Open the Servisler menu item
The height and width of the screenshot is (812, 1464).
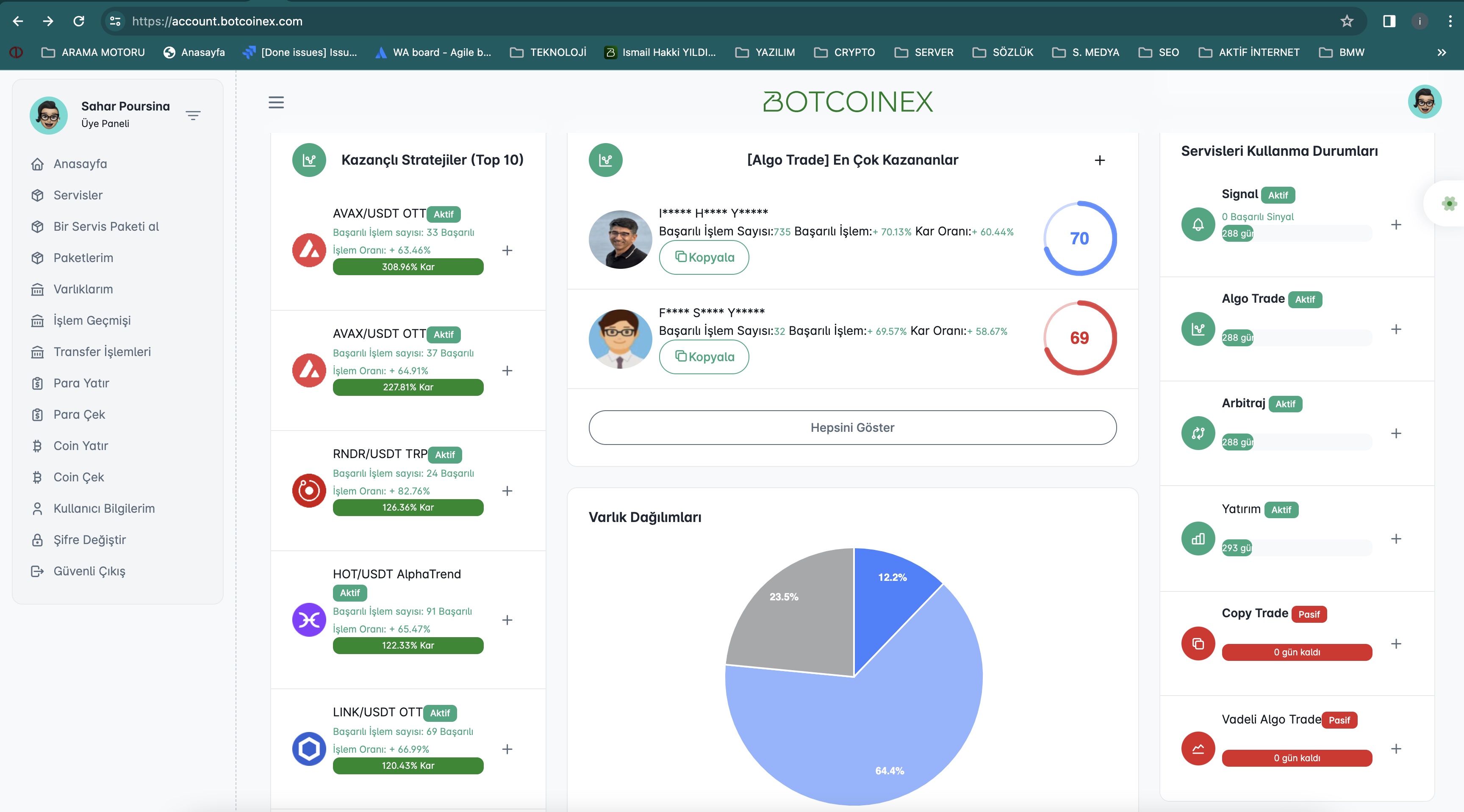[78, 194]
